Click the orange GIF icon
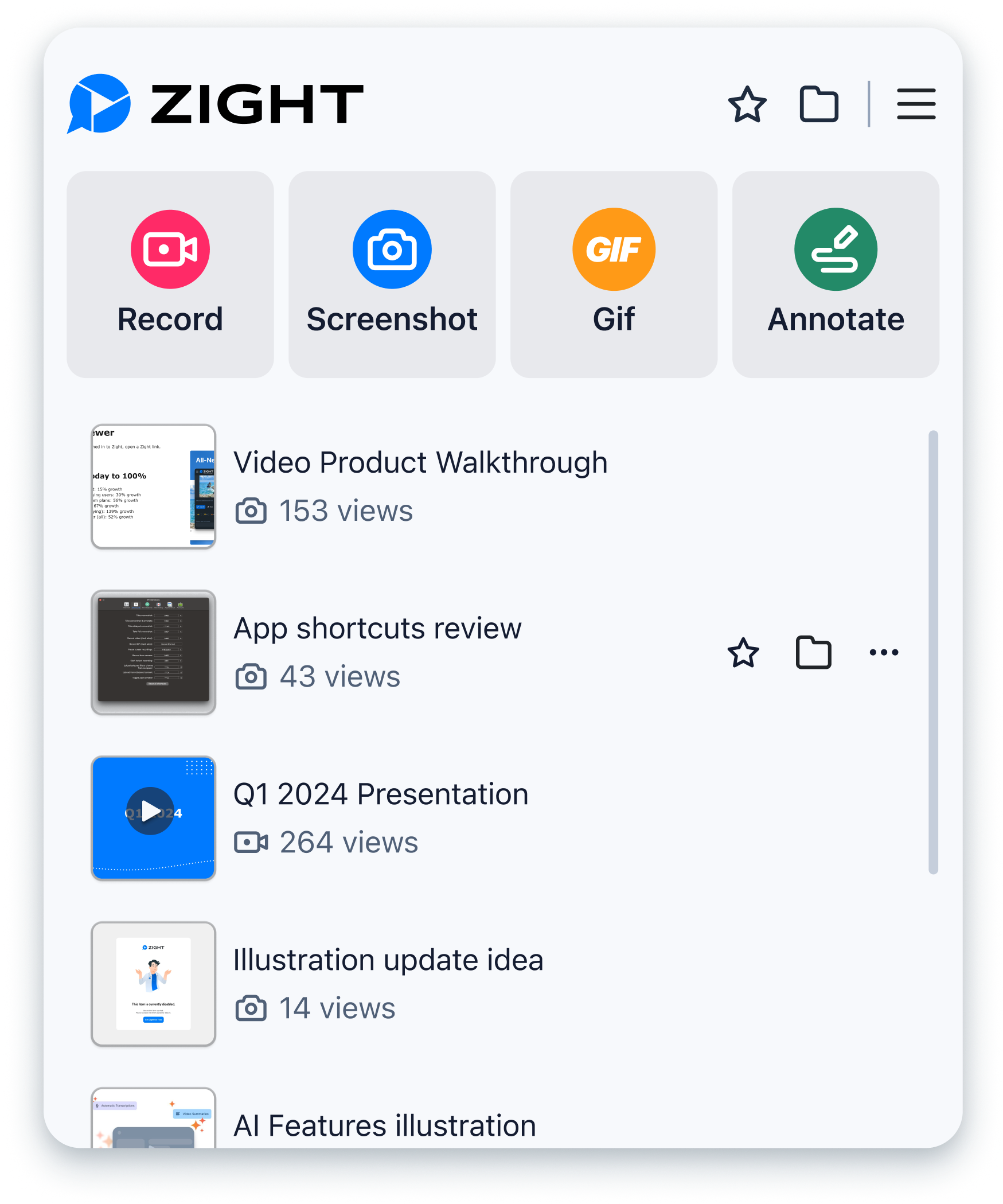 (614, 250)
